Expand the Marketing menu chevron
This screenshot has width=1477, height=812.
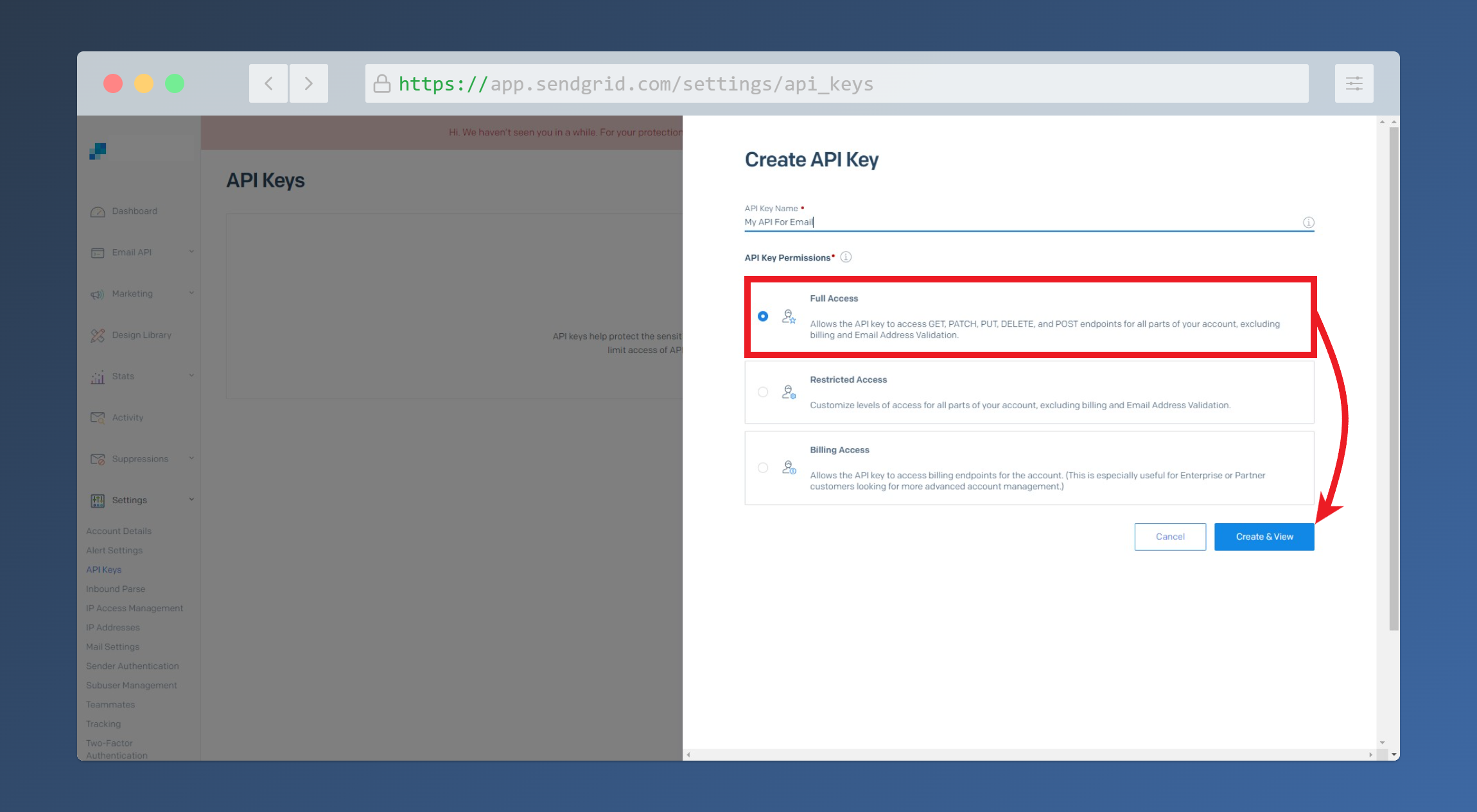191,293
